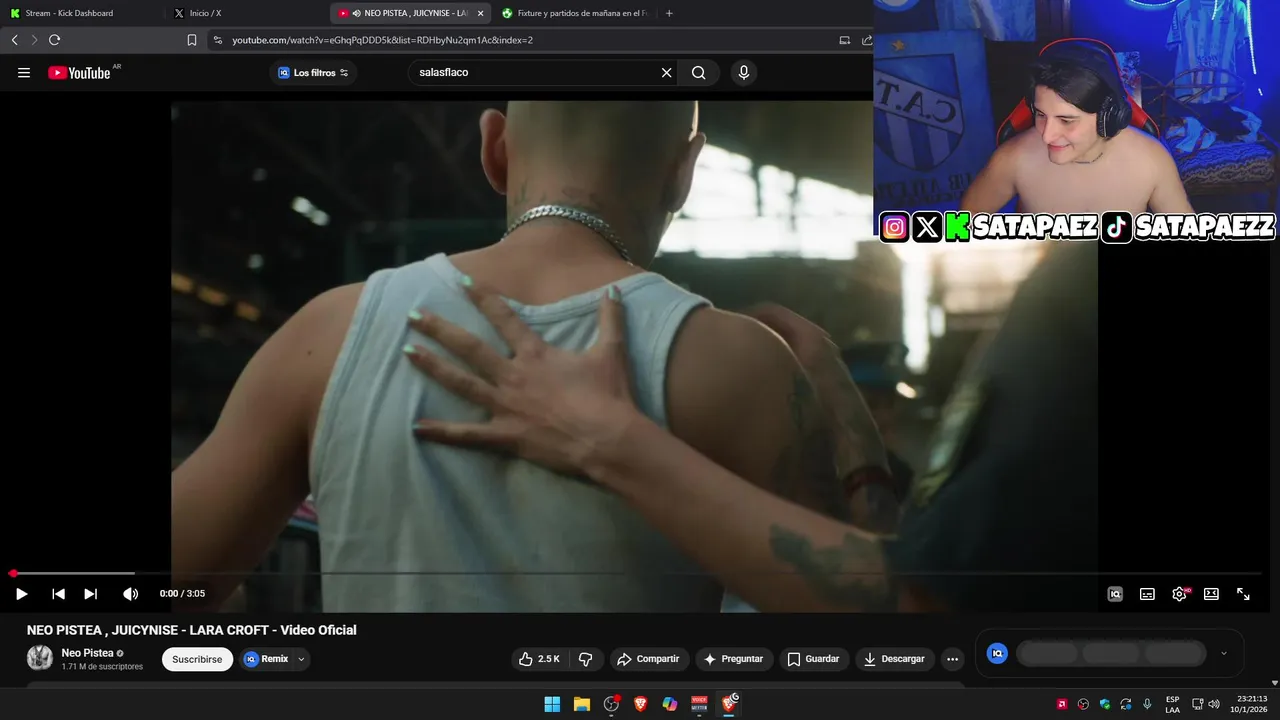1280x720 pixels.
Task: Clear the salasflaco search text
Action: 667,73
